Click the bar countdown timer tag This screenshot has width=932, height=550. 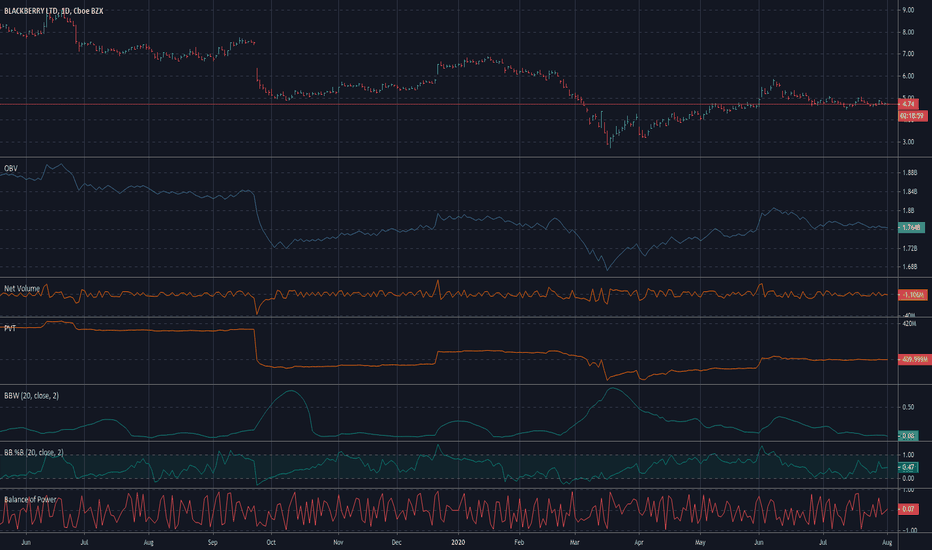tap(912, 116)
